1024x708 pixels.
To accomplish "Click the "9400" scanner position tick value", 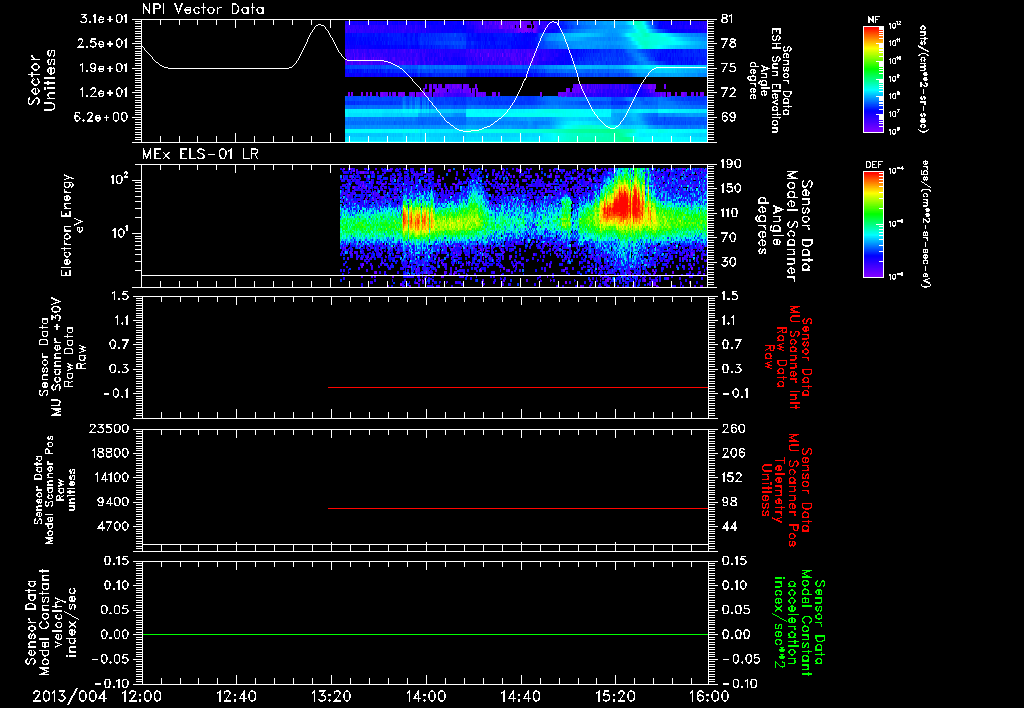I will [x=112, y=502].
